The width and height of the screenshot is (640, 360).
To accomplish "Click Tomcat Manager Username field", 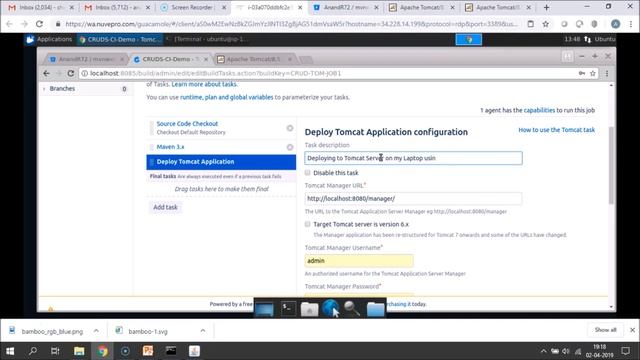I will (359, 260).
